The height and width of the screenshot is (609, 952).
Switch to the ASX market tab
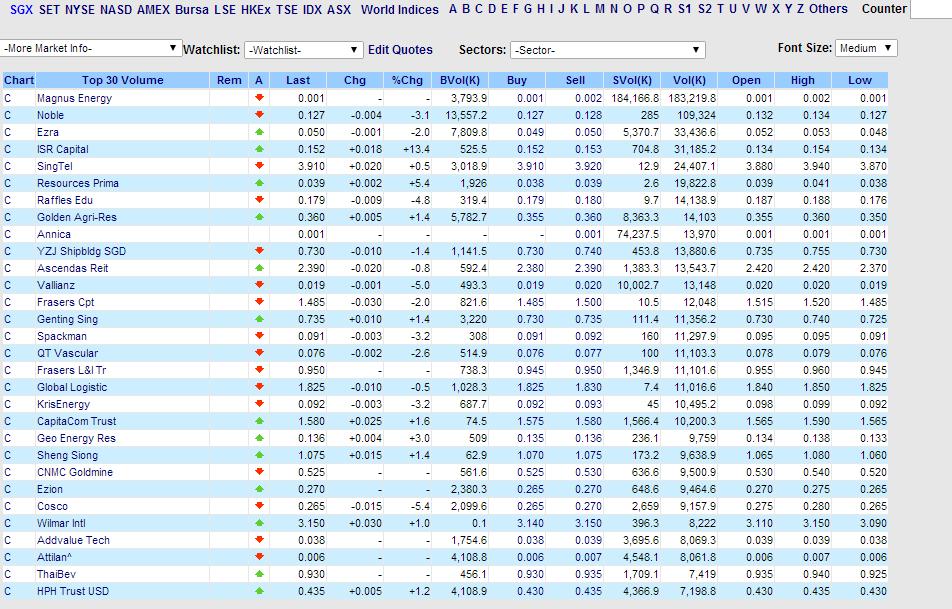(x=339, y=10)
